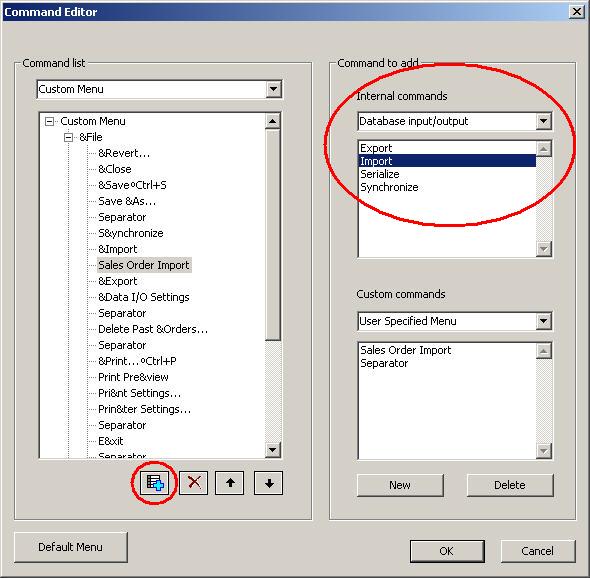The image size is (590, 578).
Task: Click the command tree scrollbar down arrow
Action: pyautogui.click(x=272, y=449)
